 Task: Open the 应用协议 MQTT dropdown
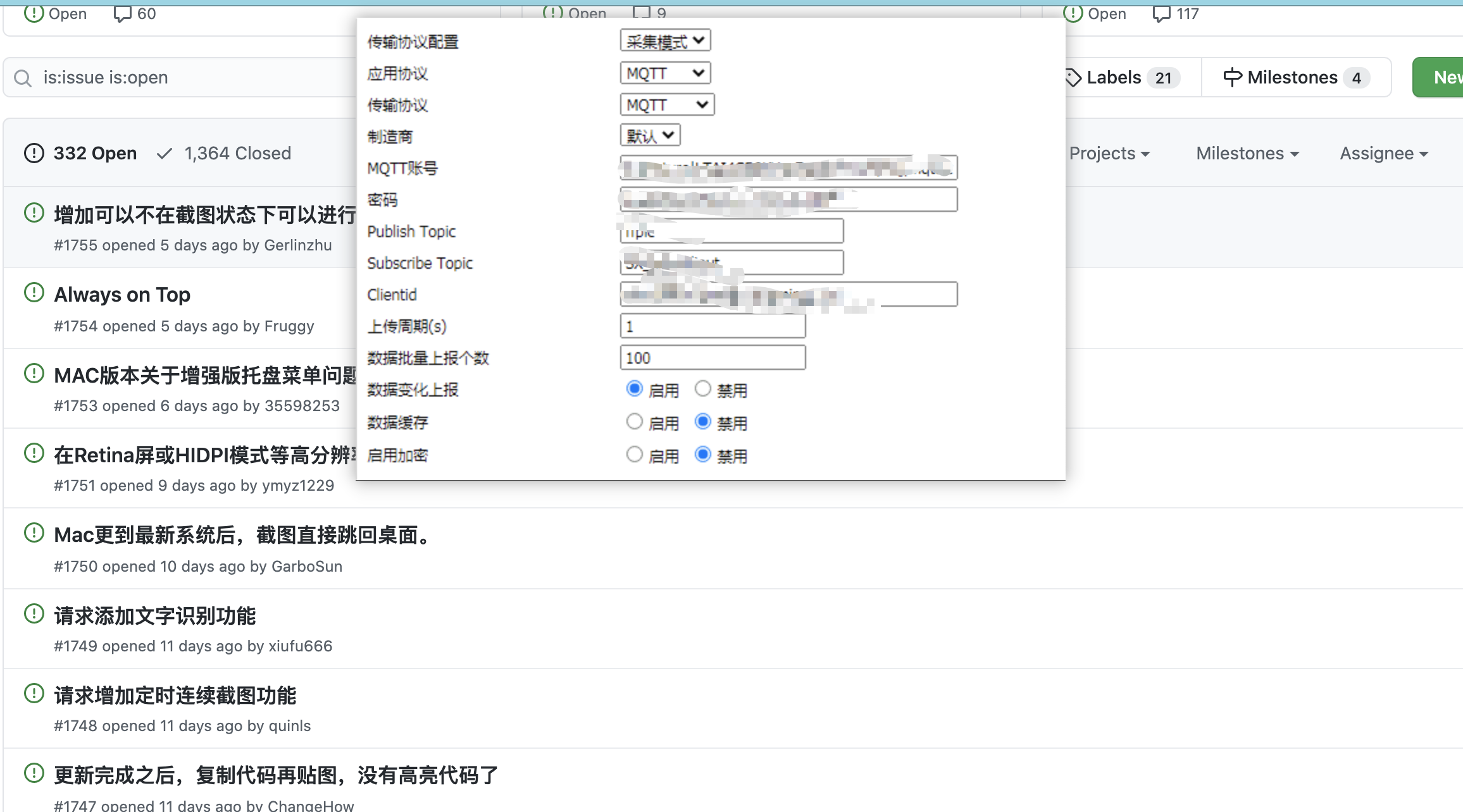(666, 73)
